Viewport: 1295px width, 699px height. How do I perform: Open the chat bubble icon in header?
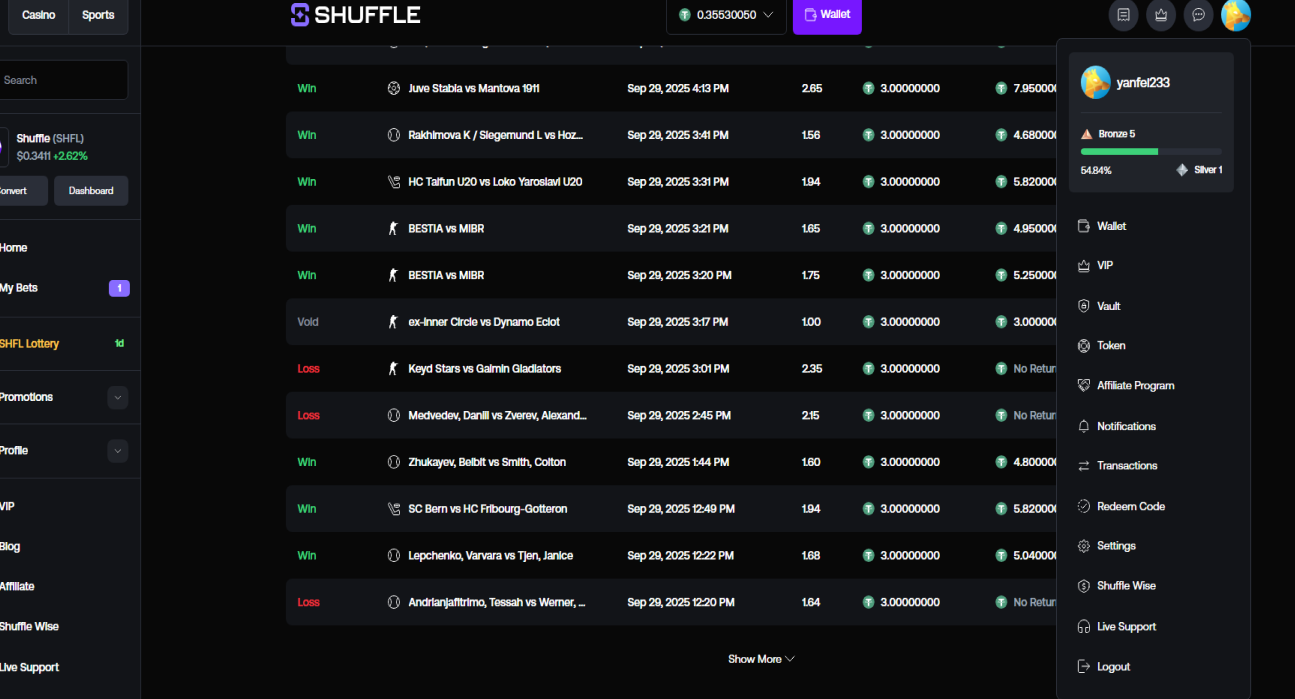1198,15
